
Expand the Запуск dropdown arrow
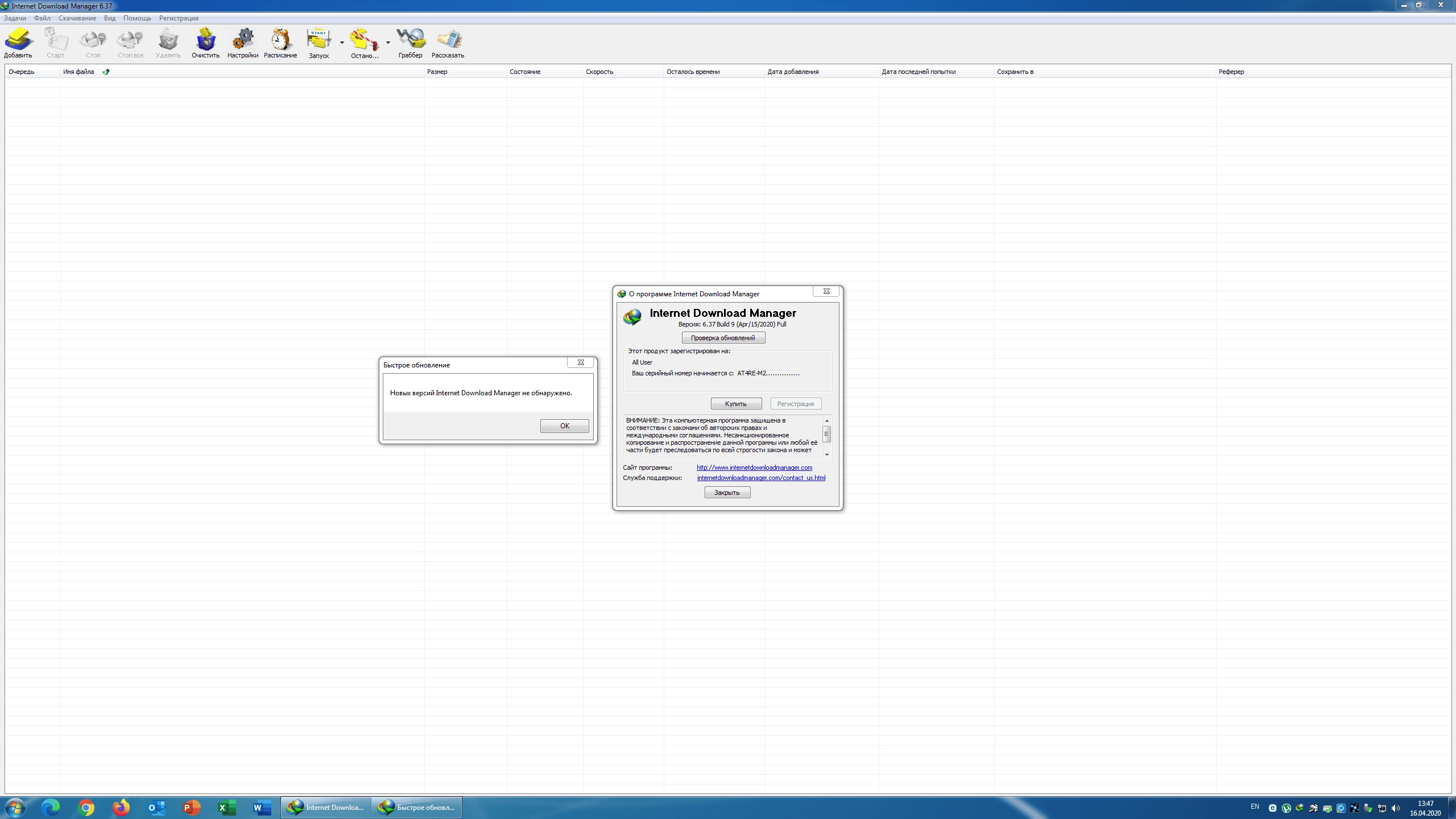point(342,43)
